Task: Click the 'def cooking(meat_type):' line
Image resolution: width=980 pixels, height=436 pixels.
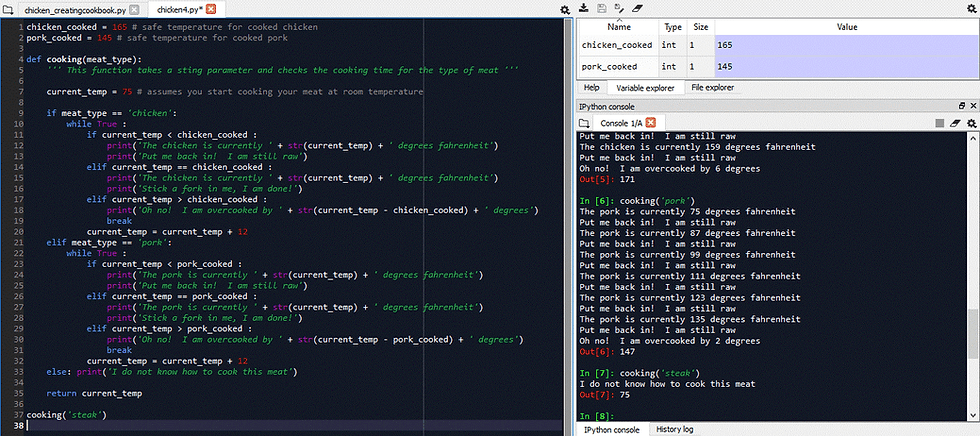Action: [x=84, y=59]
